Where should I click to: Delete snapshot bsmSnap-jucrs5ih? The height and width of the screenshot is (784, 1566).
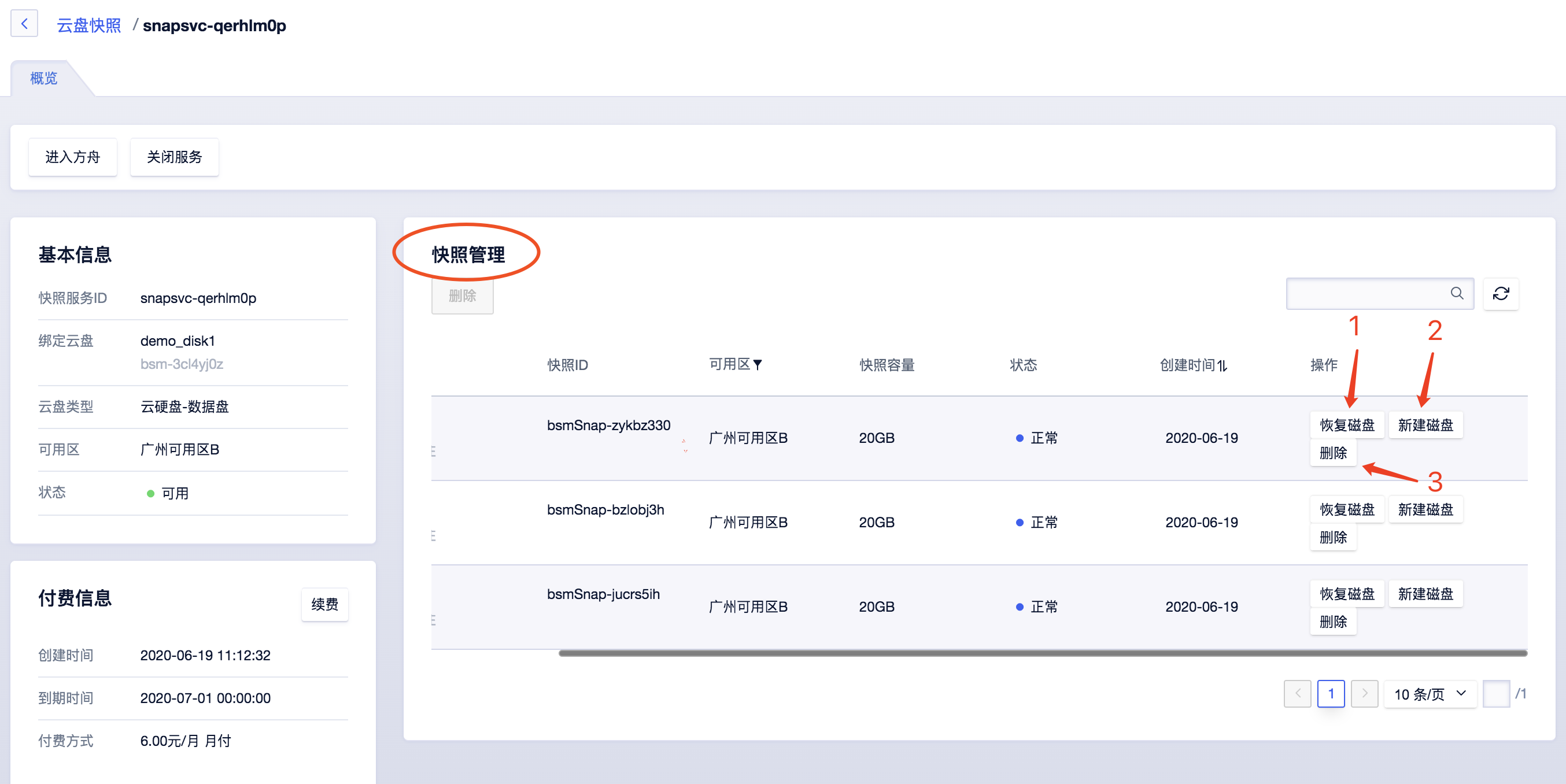tap(1333, 621)
